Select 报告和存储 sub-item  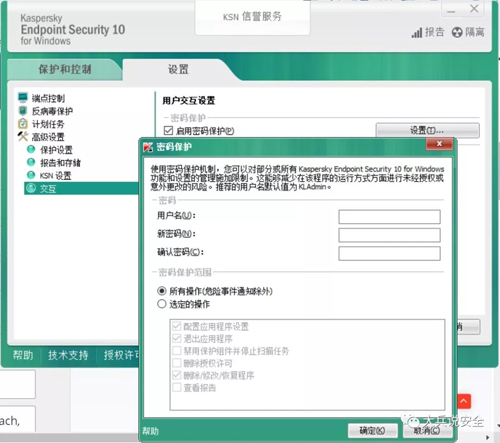click(x=60, y=163)
